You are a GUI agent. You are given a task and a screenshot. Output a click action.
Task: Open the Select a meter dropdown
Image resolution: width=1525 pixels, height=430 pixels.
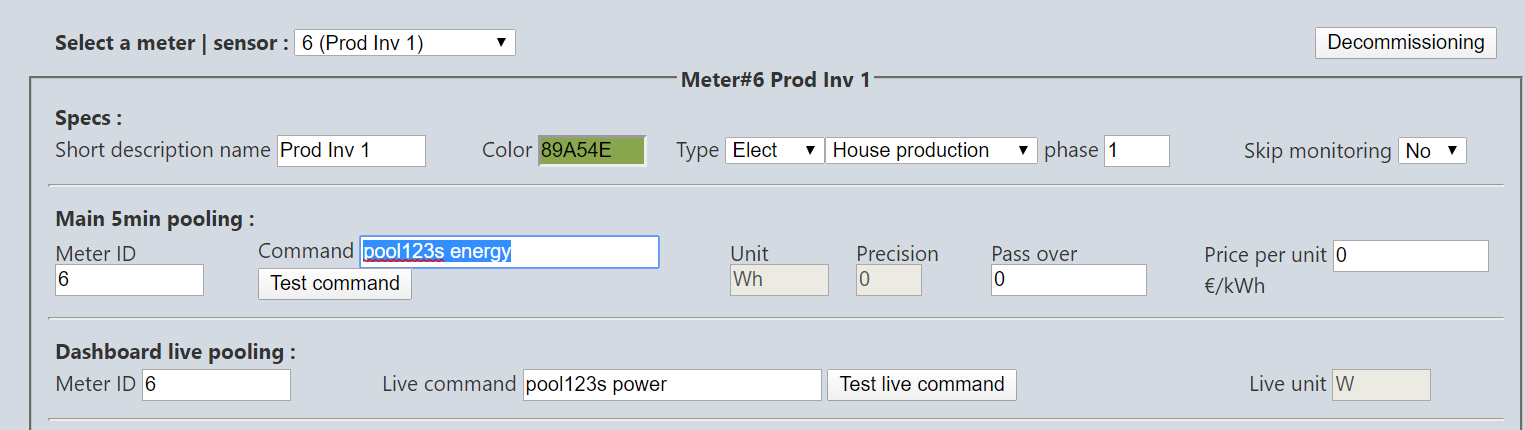405,43
